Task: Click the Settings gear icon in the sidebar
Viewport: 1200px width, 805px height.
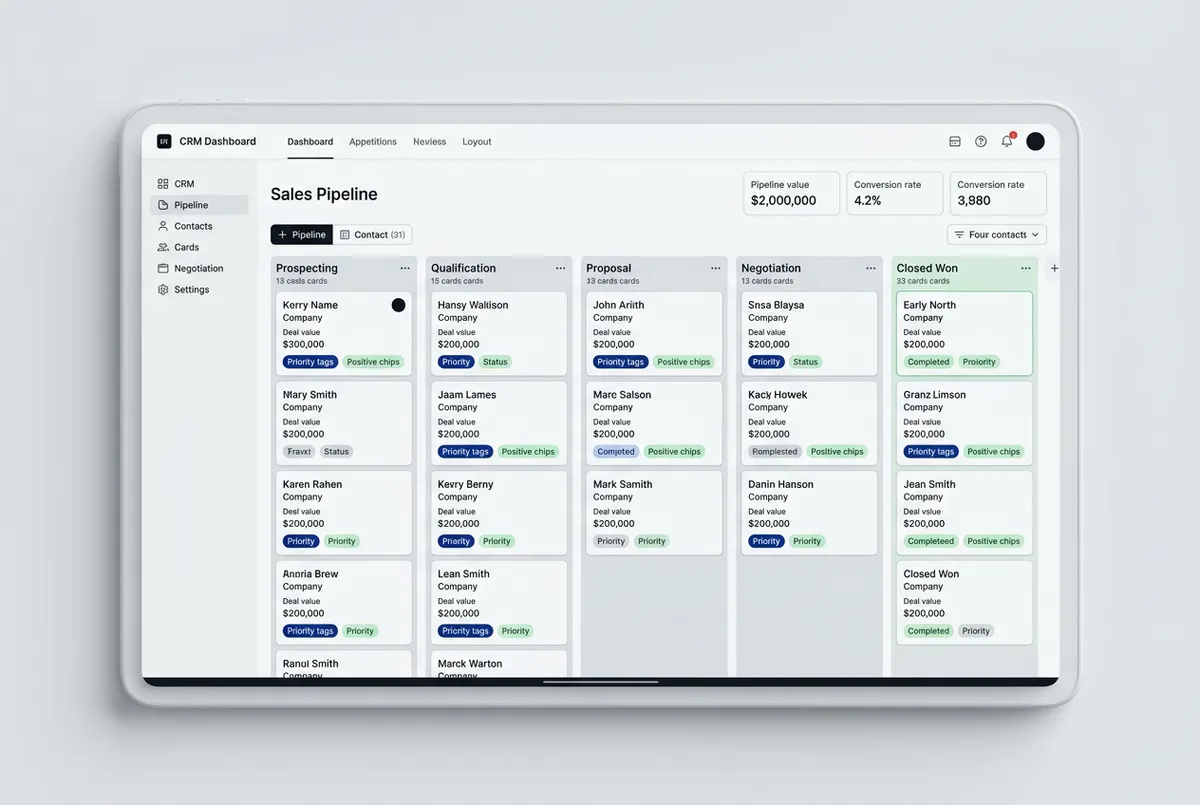Action: coord(163,289)
